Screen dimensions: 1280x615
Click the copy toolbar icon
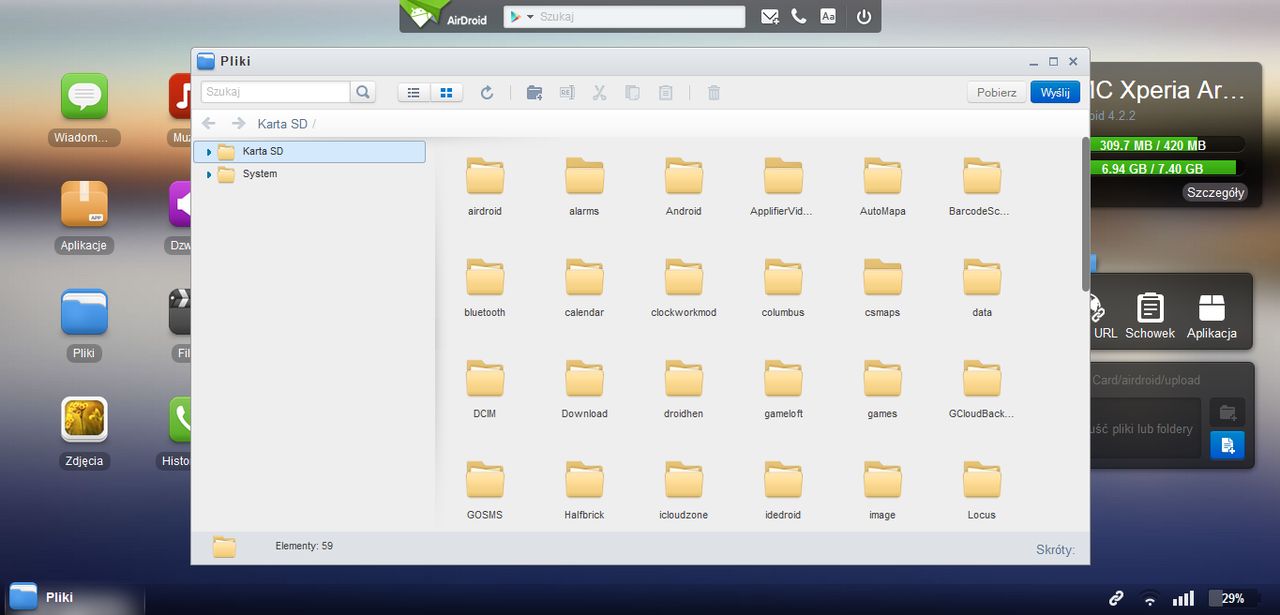tap(632, 92)
